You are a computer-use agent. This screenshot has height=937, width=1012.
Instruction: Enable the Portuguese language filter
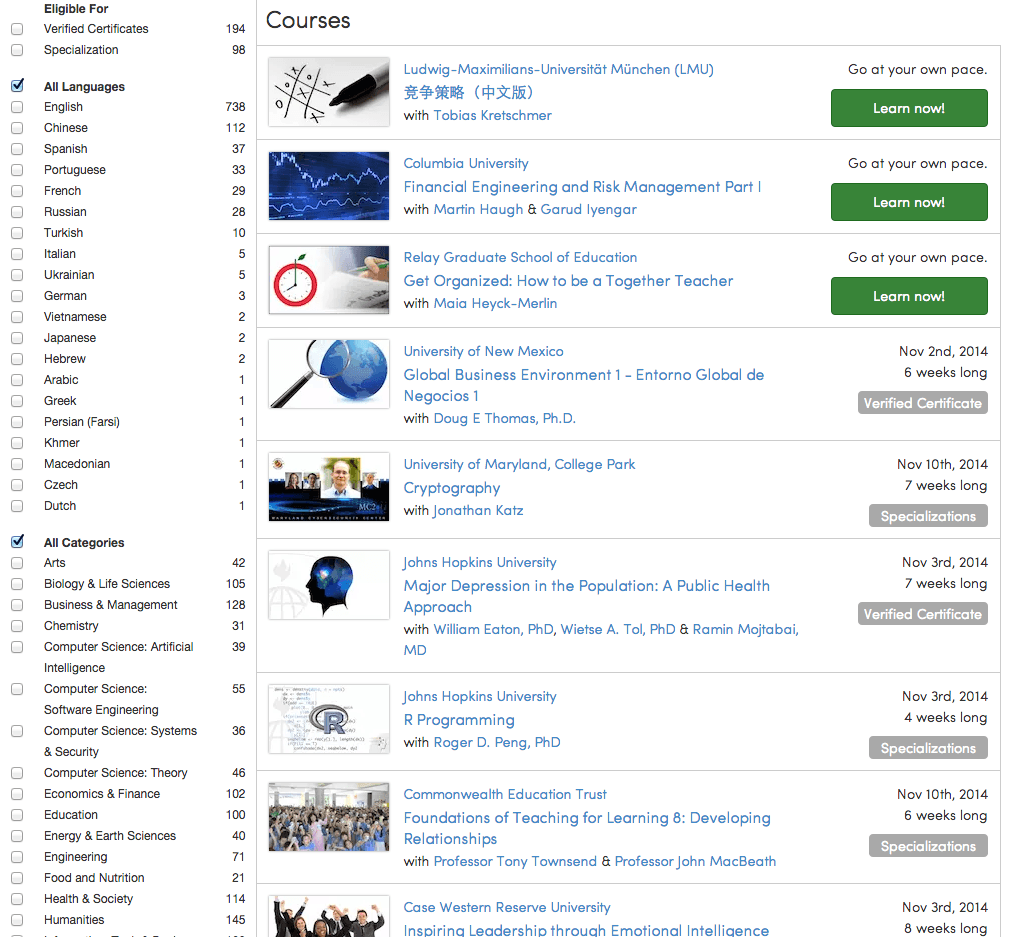pyautogui.click(x=17, y=170)
